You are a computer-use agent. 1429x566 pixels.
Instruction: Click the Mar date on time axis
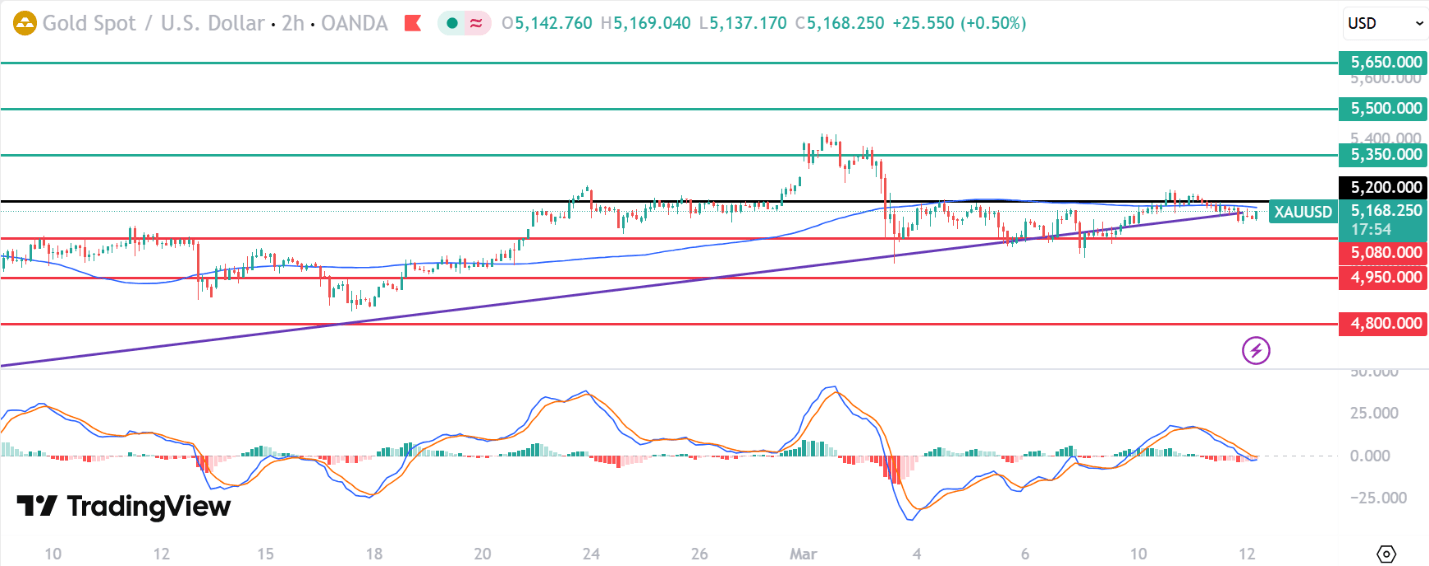(804, 553)
